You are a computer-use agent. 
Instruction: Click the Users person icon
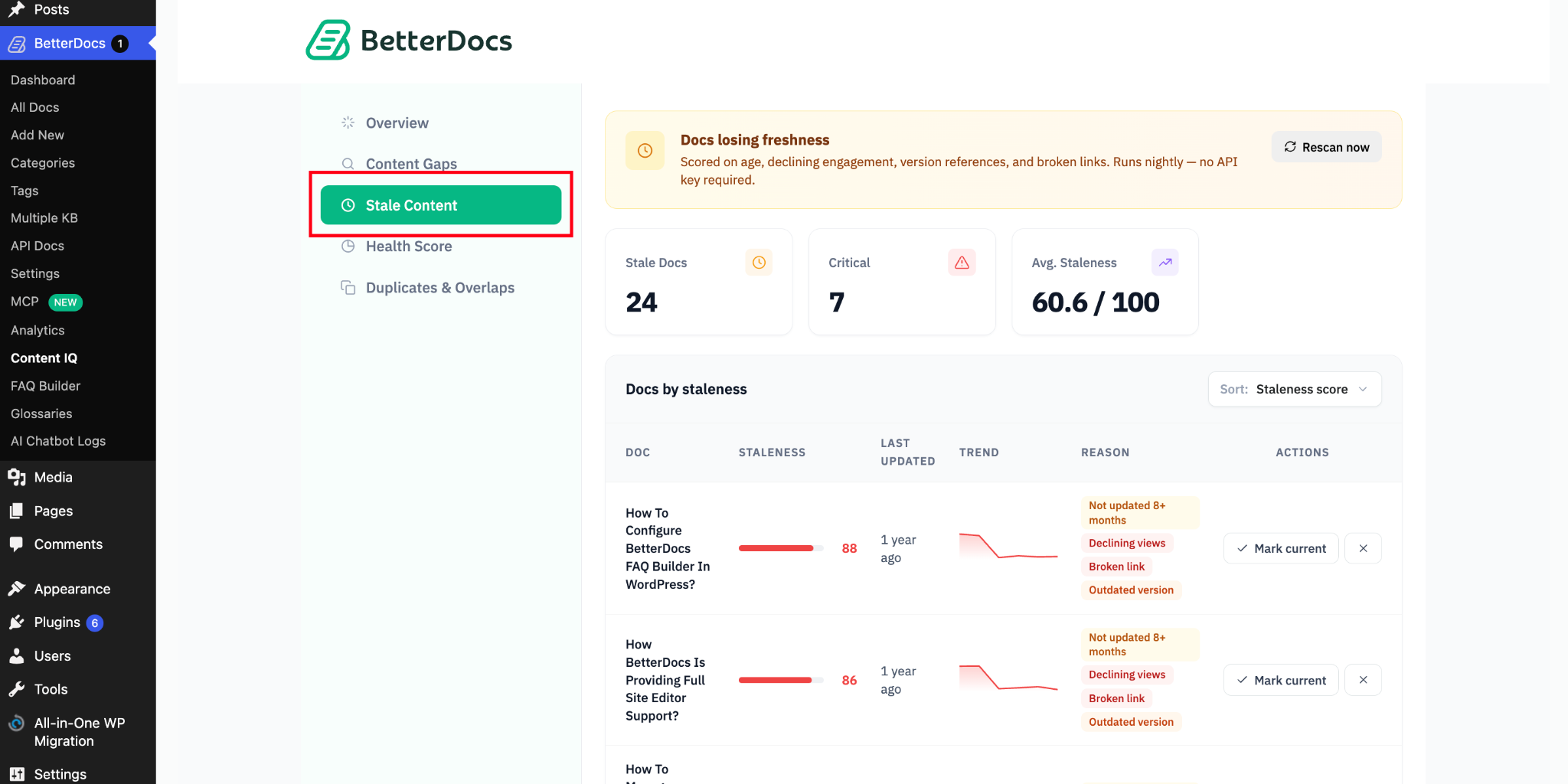(17, 656)
